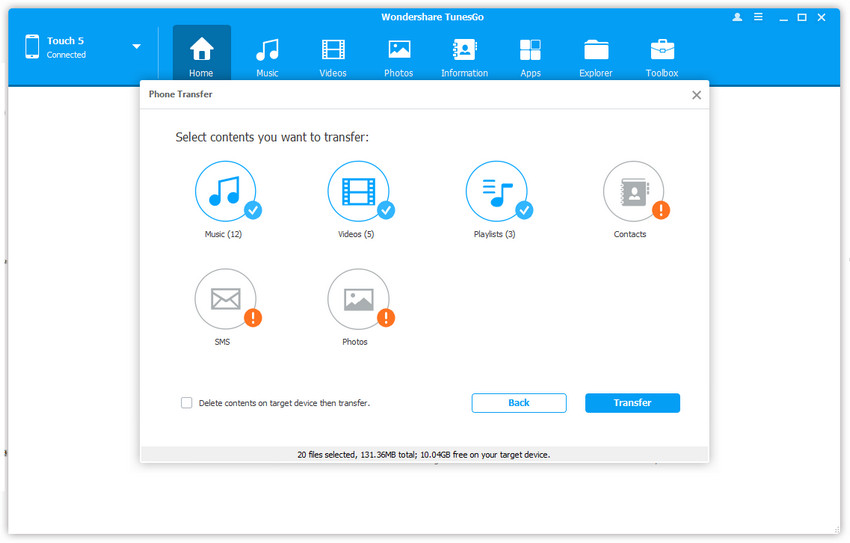Uncheck the Playlists blue checkmark badge
The height and width of the screenshot is (543, 850).
coord(524,210)
